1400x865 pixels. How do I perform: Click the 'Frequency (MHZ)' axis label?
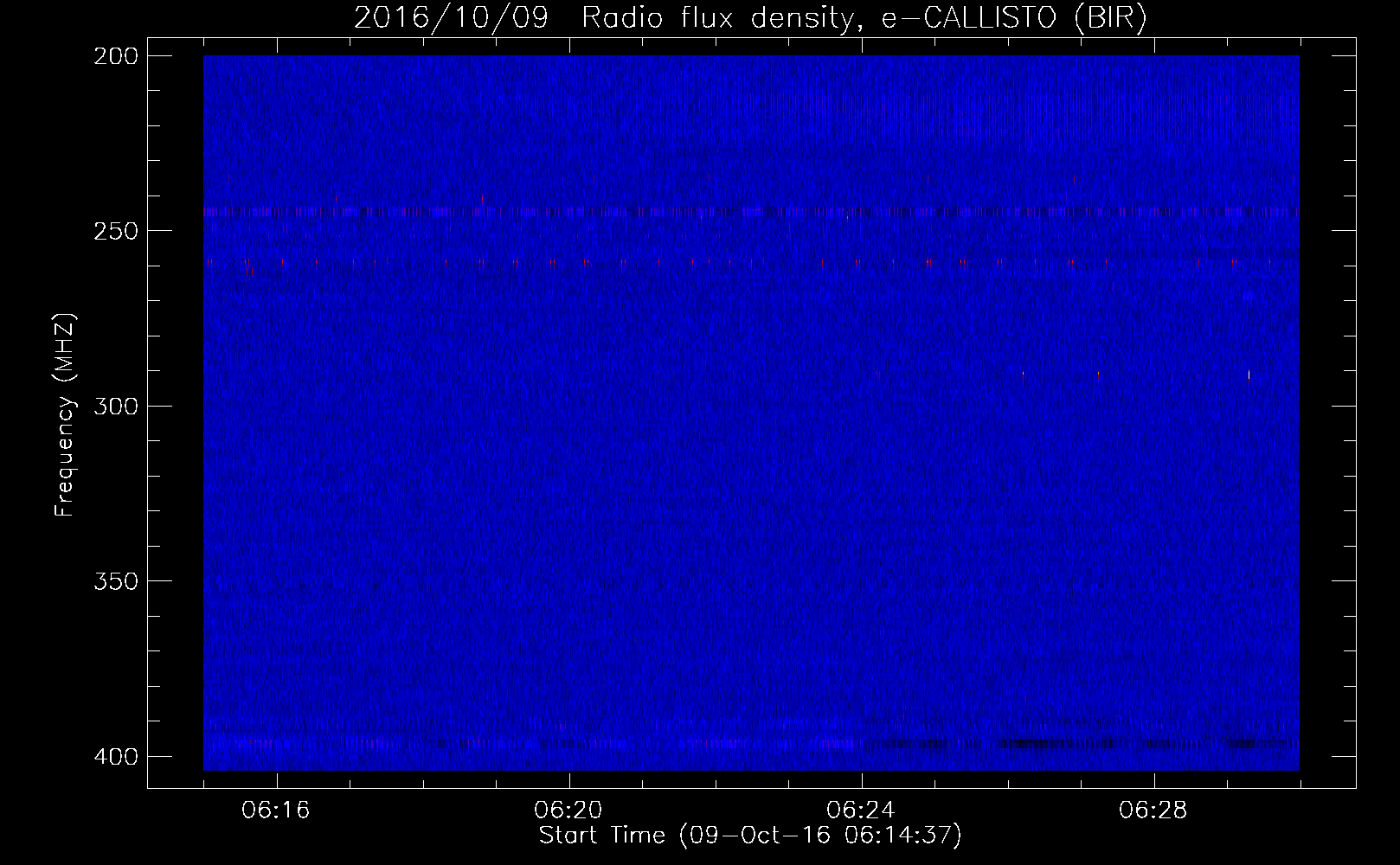point(65,415)
